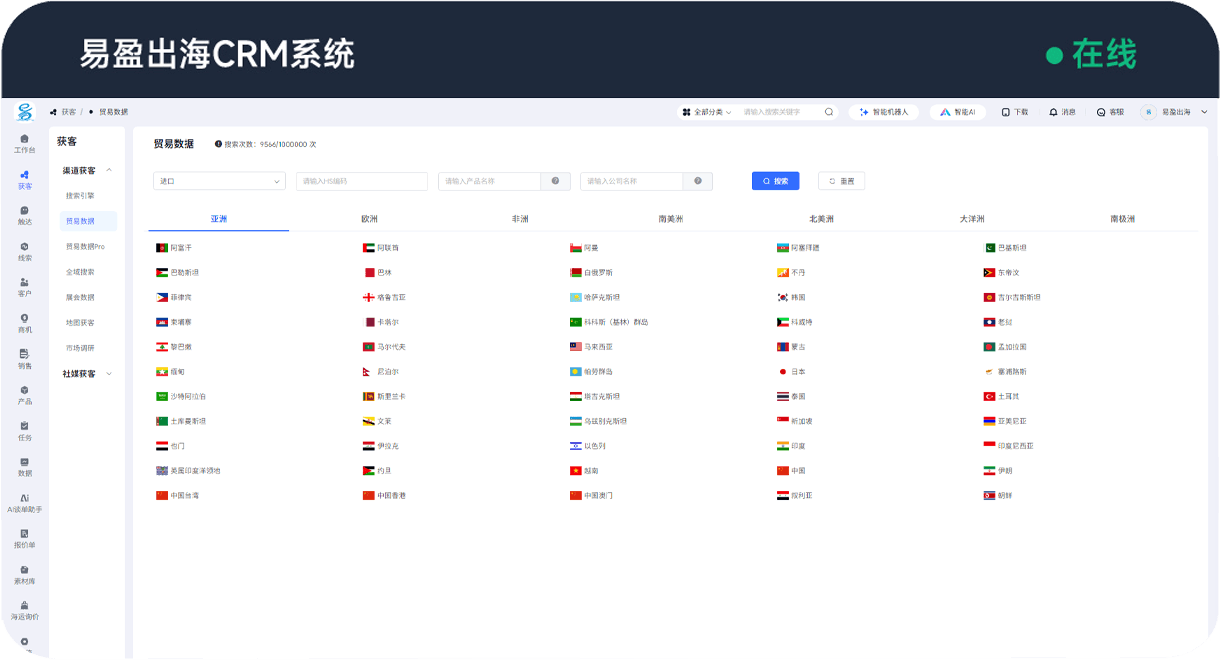Screen dimensions: 1220x660
Task: Open the AI谈单助手 sidebar icon
Action: [x=24, y=502]
